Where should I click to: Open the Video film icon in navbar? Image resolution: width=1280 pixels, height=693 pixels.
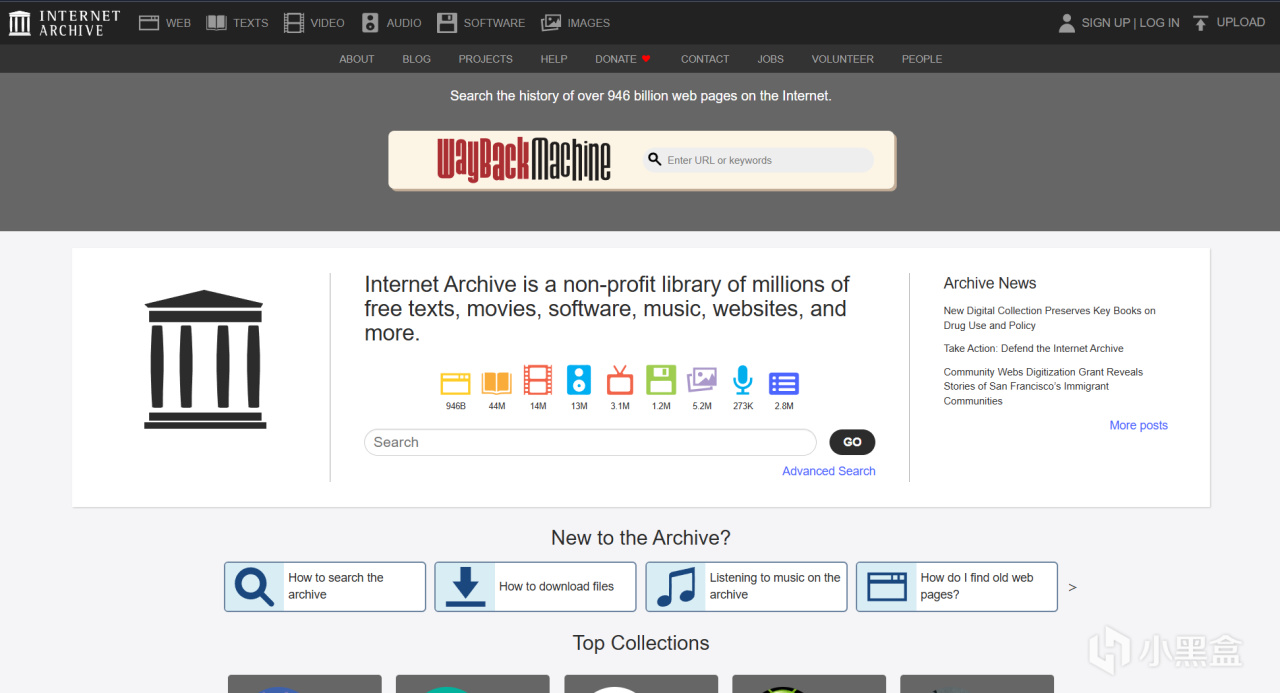pyautogui.click(x=293, y=22)
